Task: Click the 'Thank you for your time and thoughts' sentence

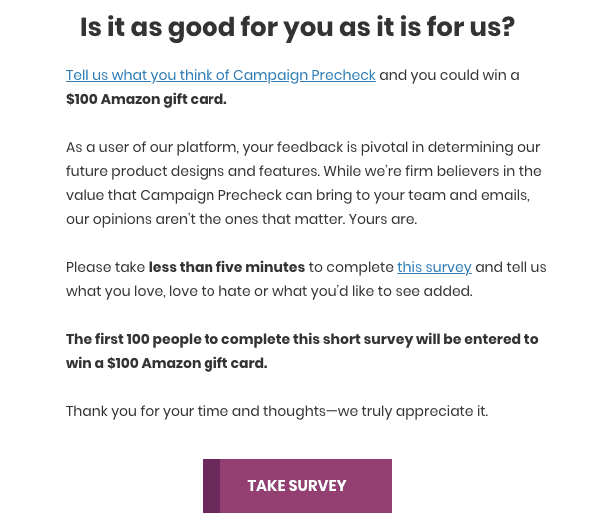Action: pyautogui.click(x=277, y=411)
